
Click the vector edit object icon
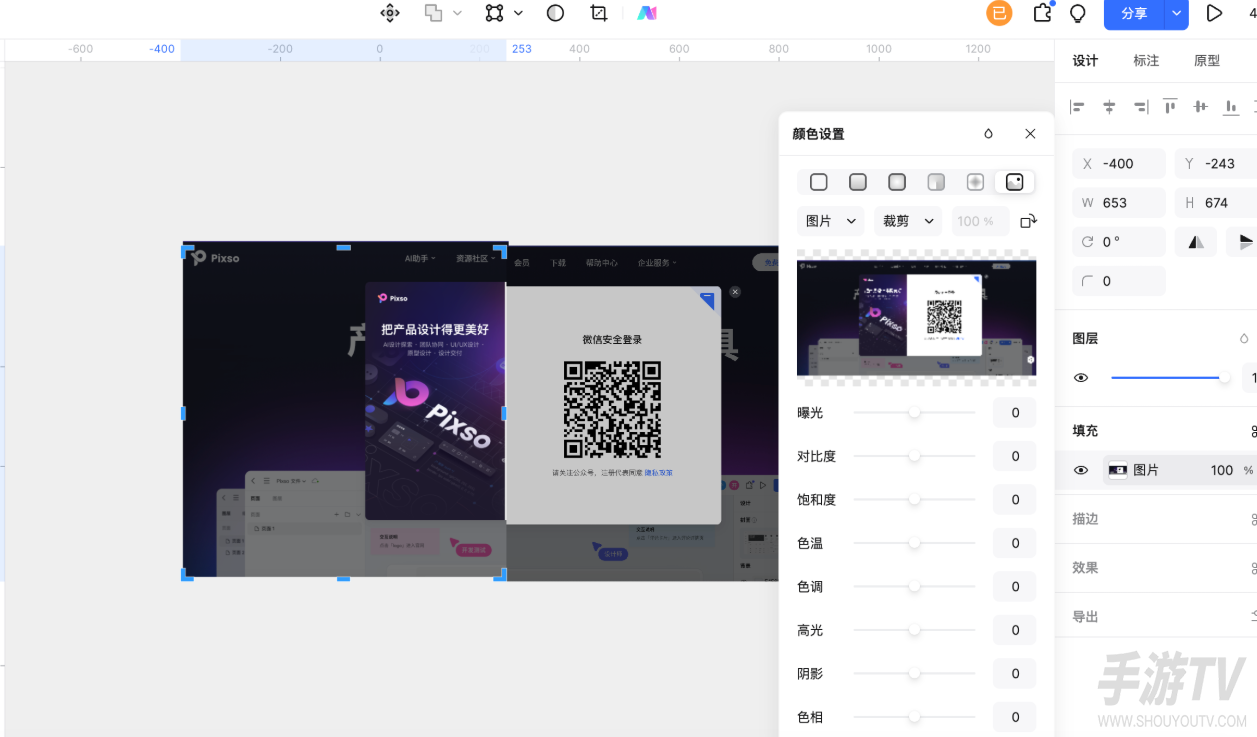pos(494,13)
